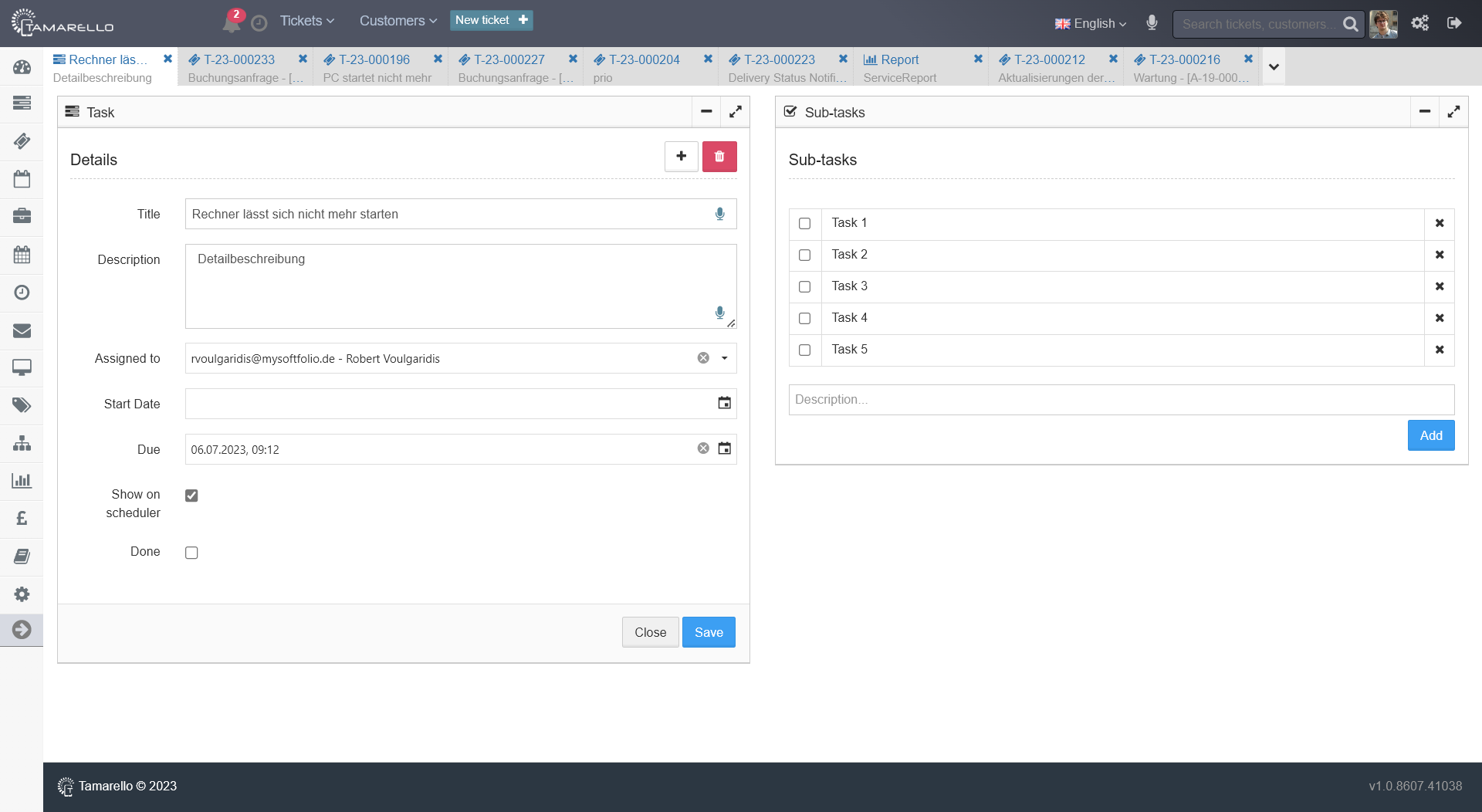Open the clock time-tracking sidebar icon
Screen dimensions: 1482x812
click(x=22, y=293)
